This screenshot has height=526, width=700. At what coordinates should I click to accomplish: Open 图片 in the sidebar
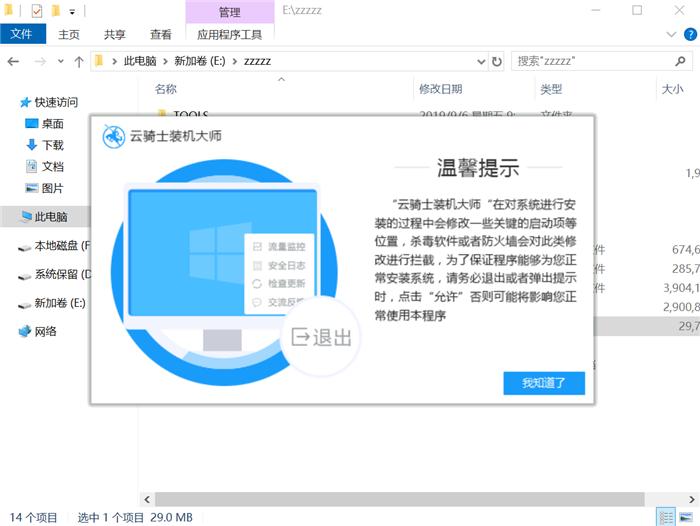tap(53, 188)
